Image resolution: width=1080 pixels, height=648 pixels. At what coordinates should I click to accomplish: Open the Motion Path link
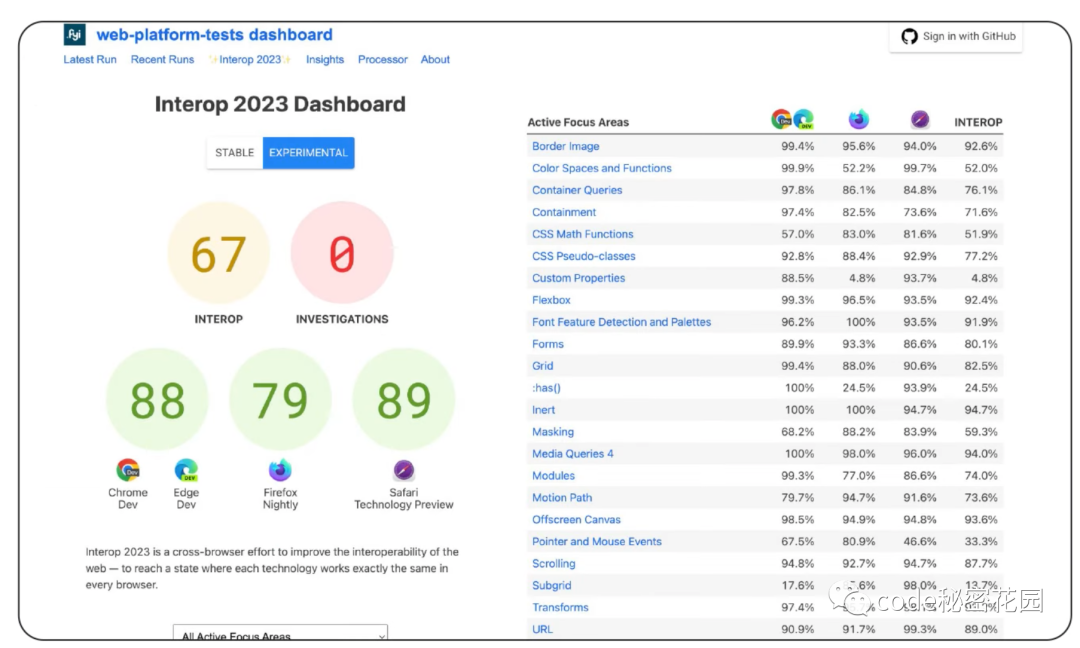point(561,498)
